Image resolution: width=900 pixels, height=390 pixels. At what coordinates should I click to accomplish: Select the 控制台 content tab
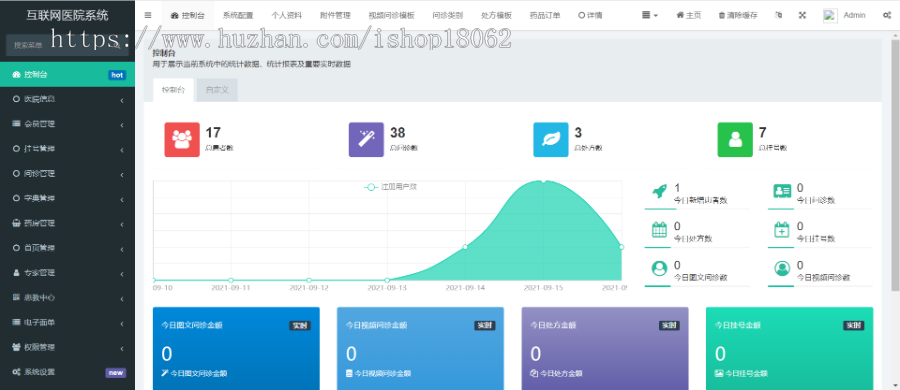(x=173, y=90)
